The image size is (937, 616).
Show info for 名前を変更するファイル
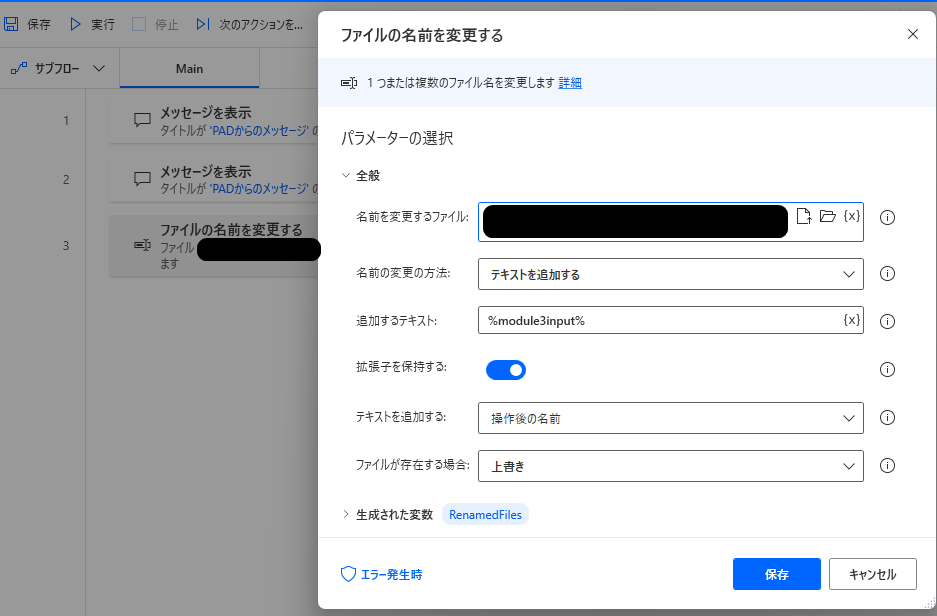coord(887,217)
